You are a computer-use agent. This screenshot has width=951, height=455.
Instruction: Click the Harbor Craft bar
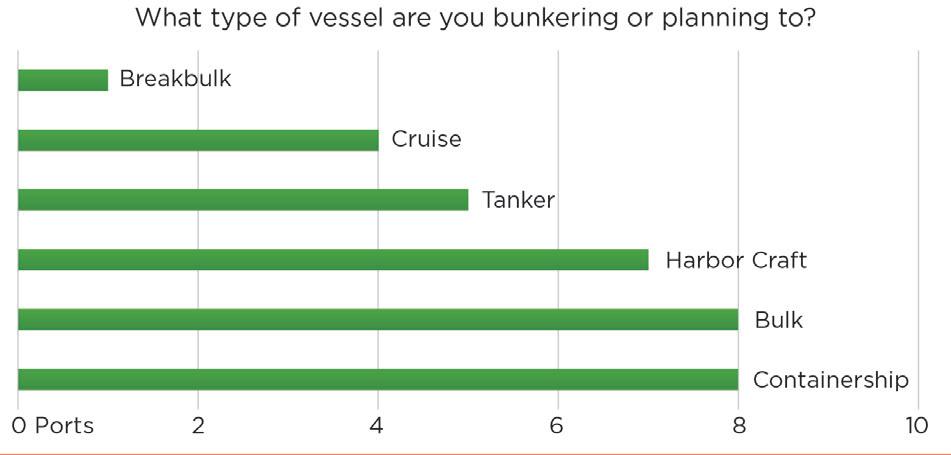[x=333, y=260]
